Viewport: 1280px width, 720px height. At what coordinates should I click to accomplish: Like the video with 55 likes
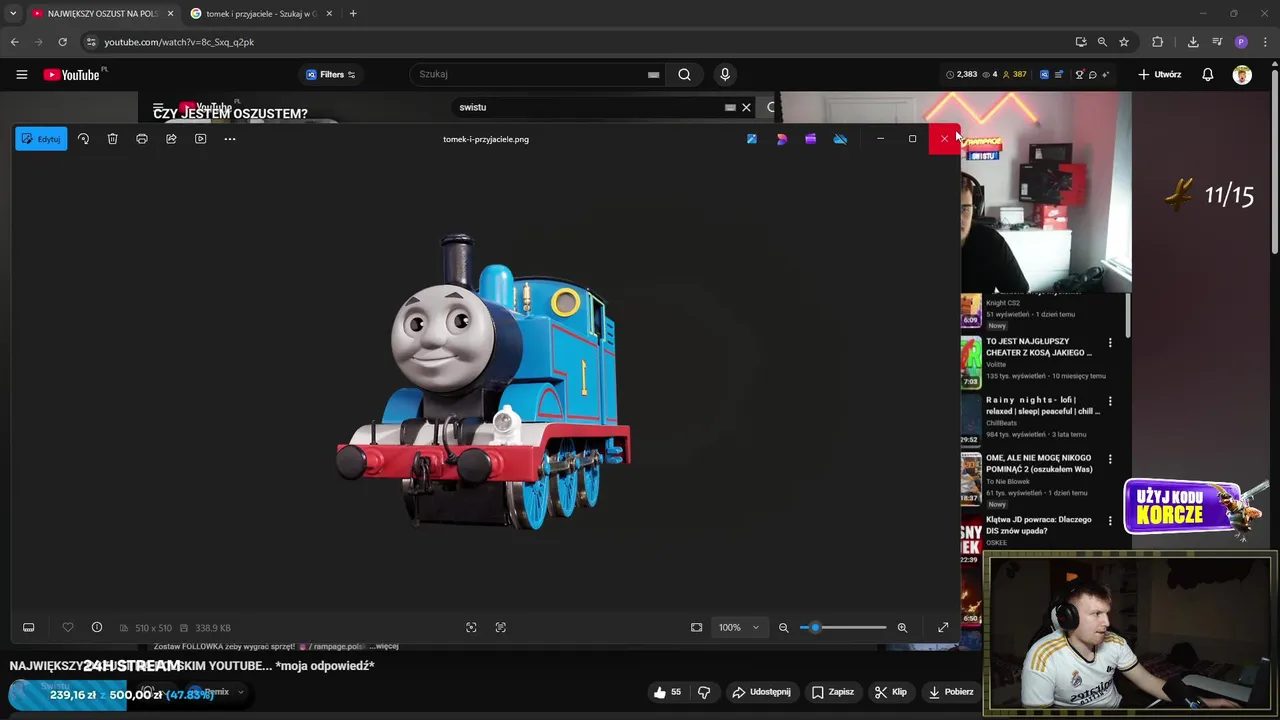point(667,692)
